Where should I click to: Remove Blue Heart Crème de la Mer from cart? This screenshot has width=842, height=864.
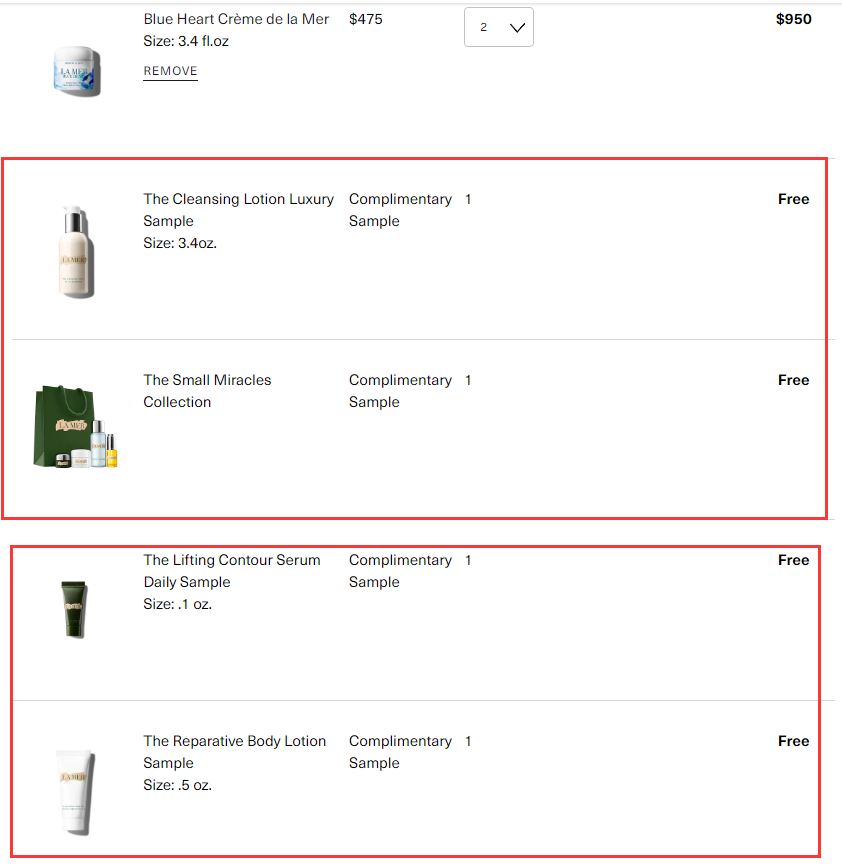170,71
